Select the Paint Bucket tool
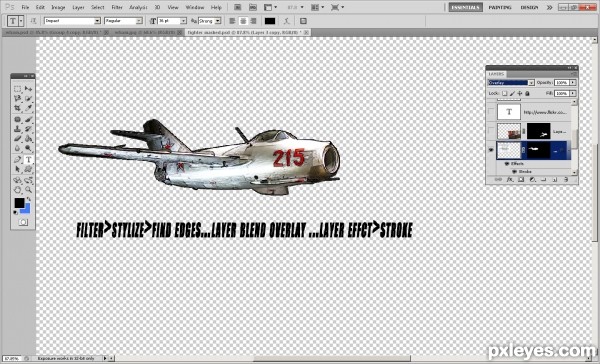 pyautogui.click(x=29, y=139)
